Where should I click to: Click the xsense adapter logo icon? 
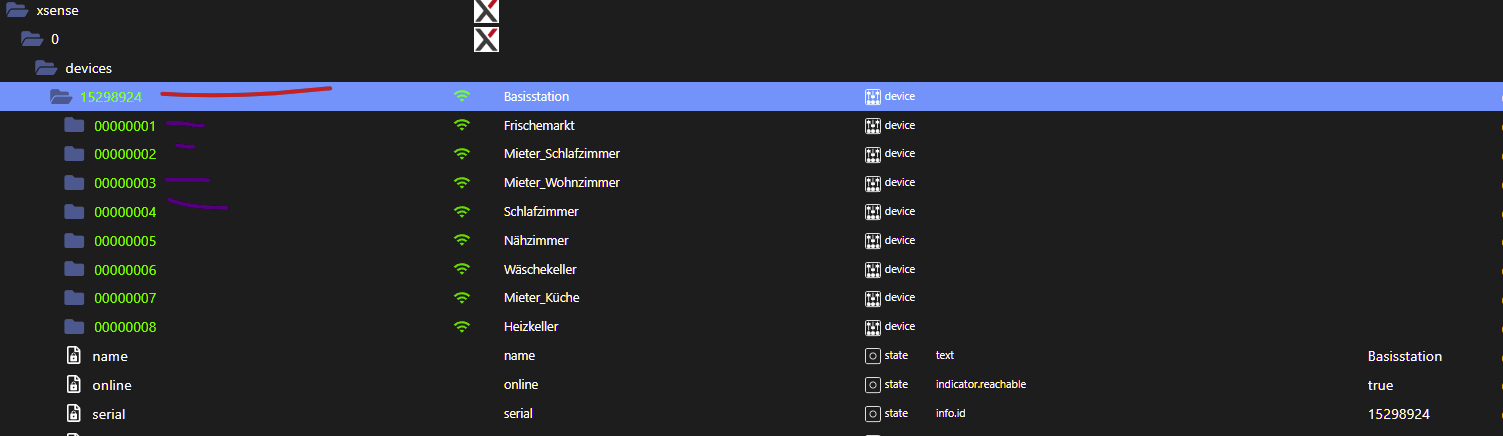486,11
